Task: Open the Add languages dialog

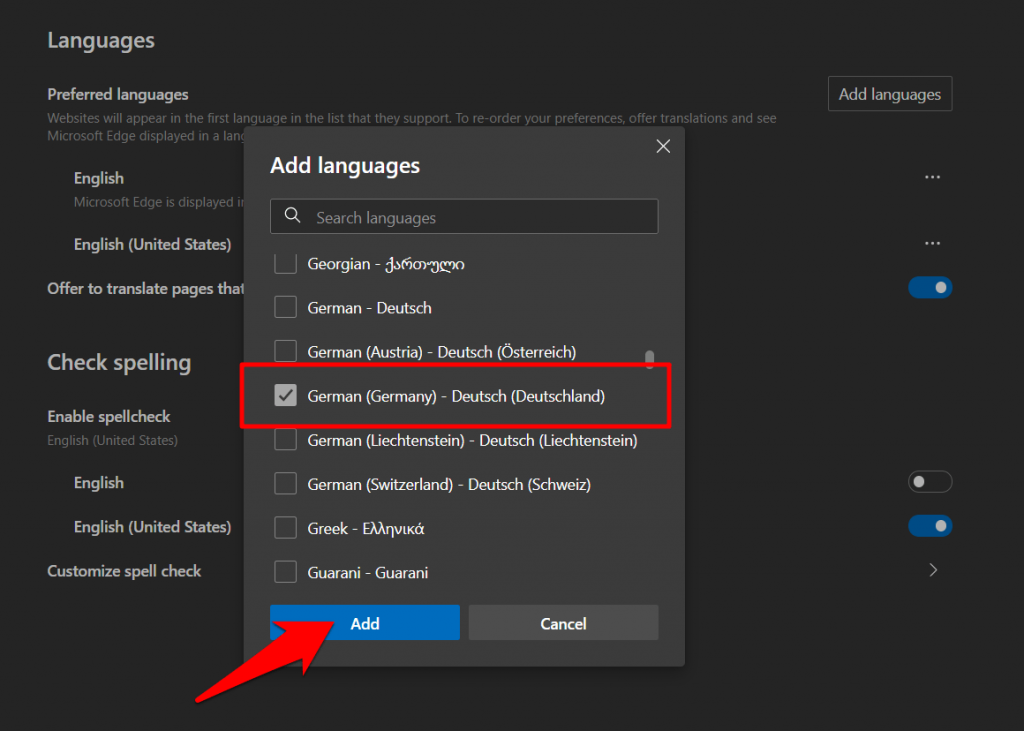Action: click(x=889, y=93)
